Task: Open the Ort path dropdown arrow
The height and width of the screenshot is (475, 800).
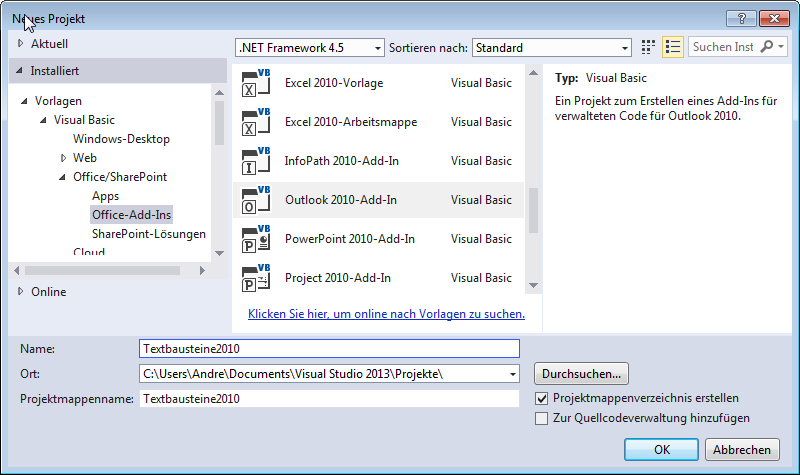Action: point(513,374)
